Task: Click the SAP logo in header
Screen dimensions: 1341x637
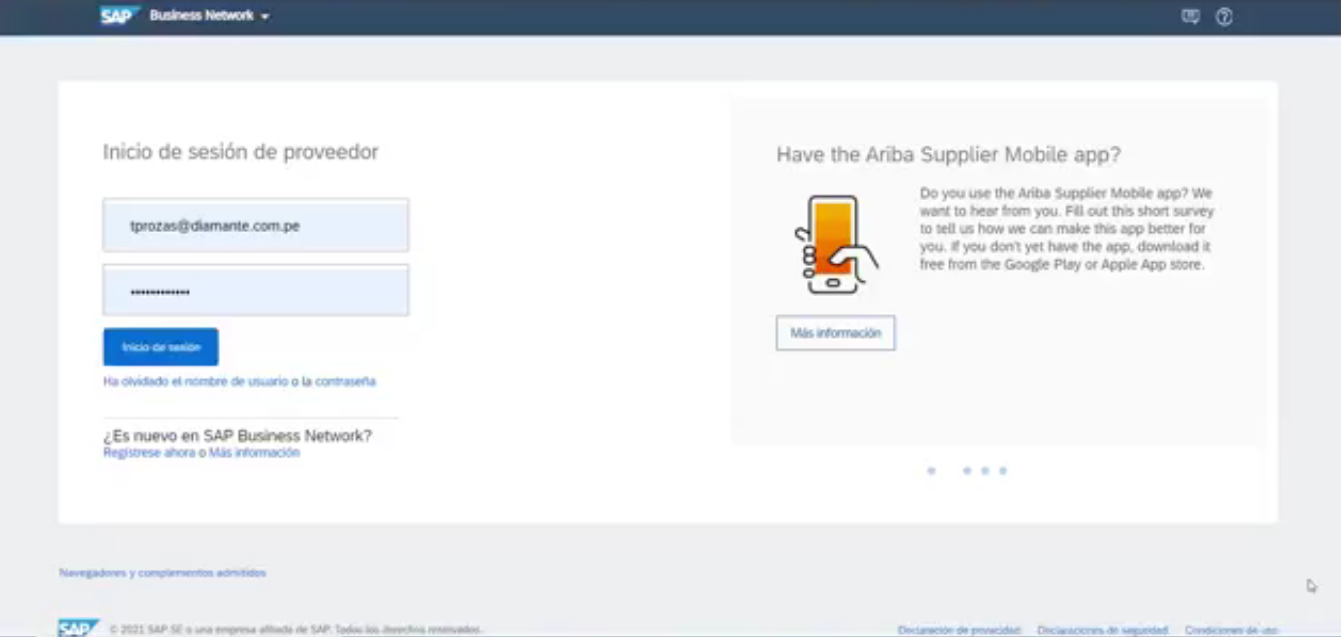Action: coord(119,16)
